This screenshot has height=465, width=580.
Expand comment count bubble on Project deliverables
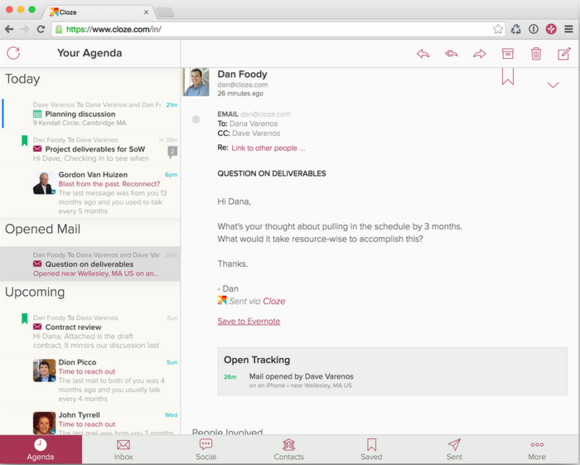point(172,152)
